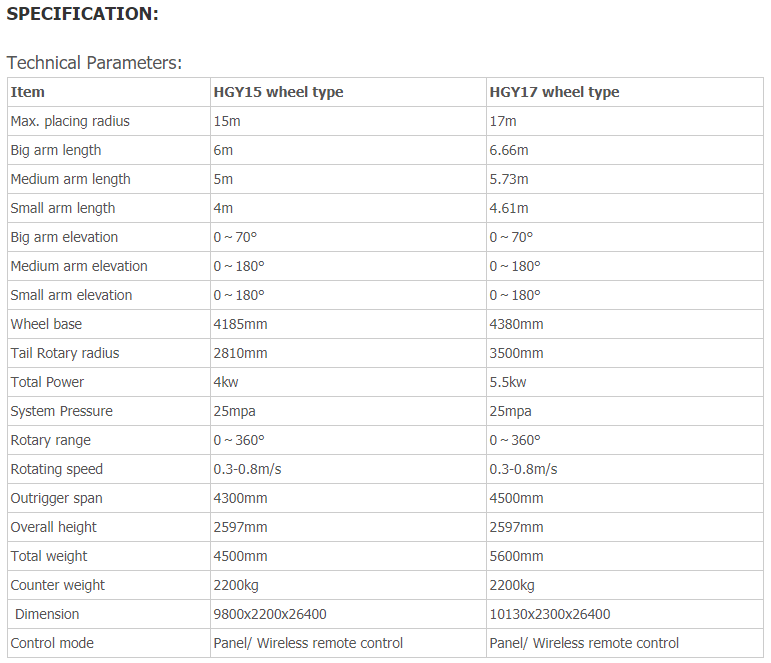Click the Max. placing radius row label

70,121
